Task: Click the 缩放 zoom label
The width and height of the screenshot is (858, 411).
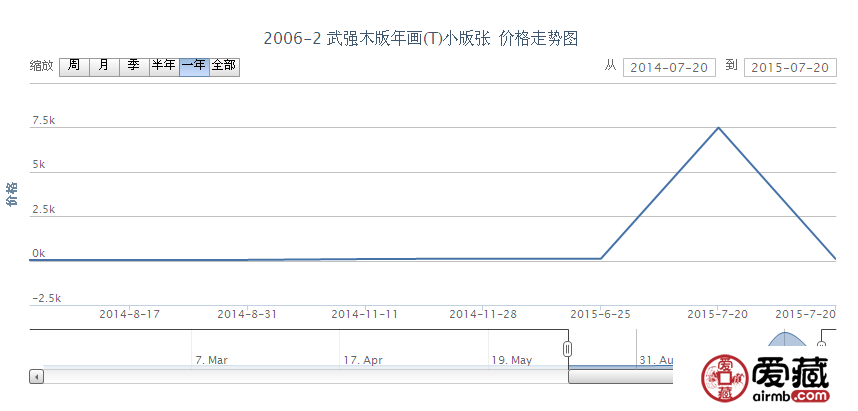Action: [x=41, y=66]
